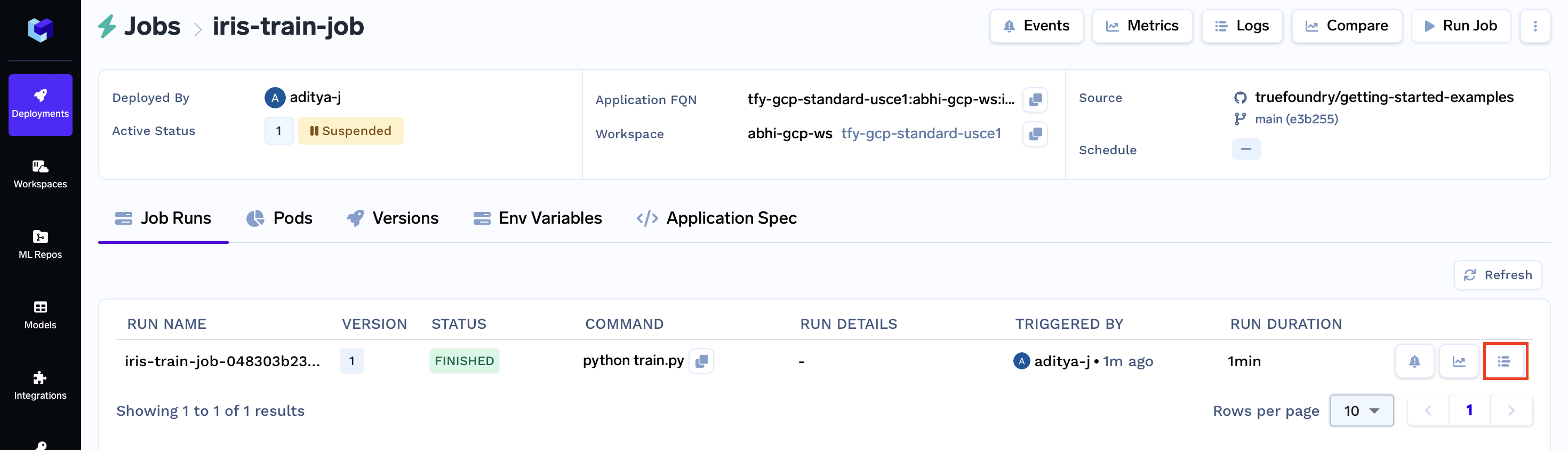The width and height of the screenshot is (1568, 450).
Task: Trigger Run Job button
Action: tap(1461, 26)
